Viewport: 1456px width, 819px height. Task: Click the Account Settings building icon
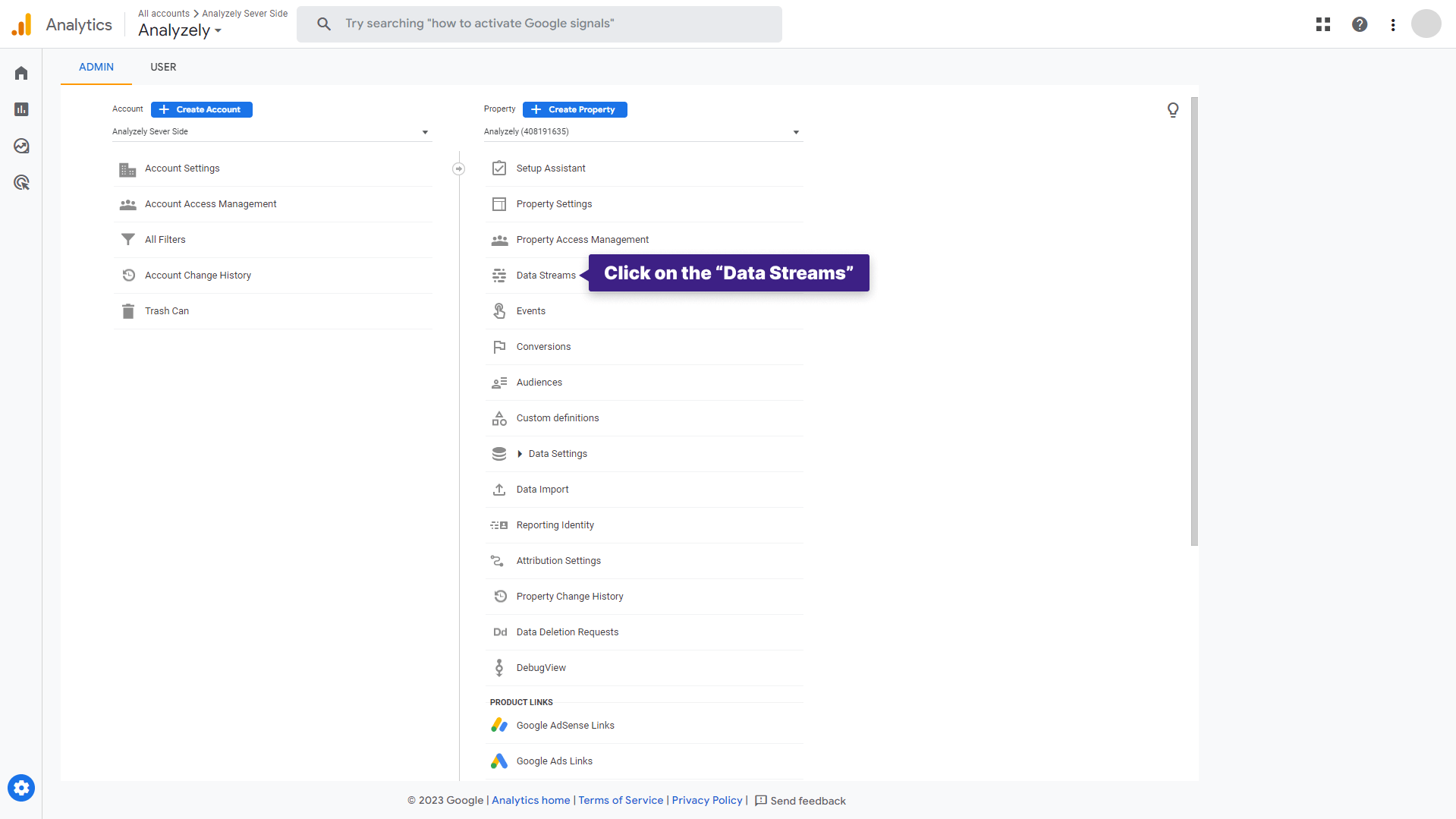coord(127,169)
